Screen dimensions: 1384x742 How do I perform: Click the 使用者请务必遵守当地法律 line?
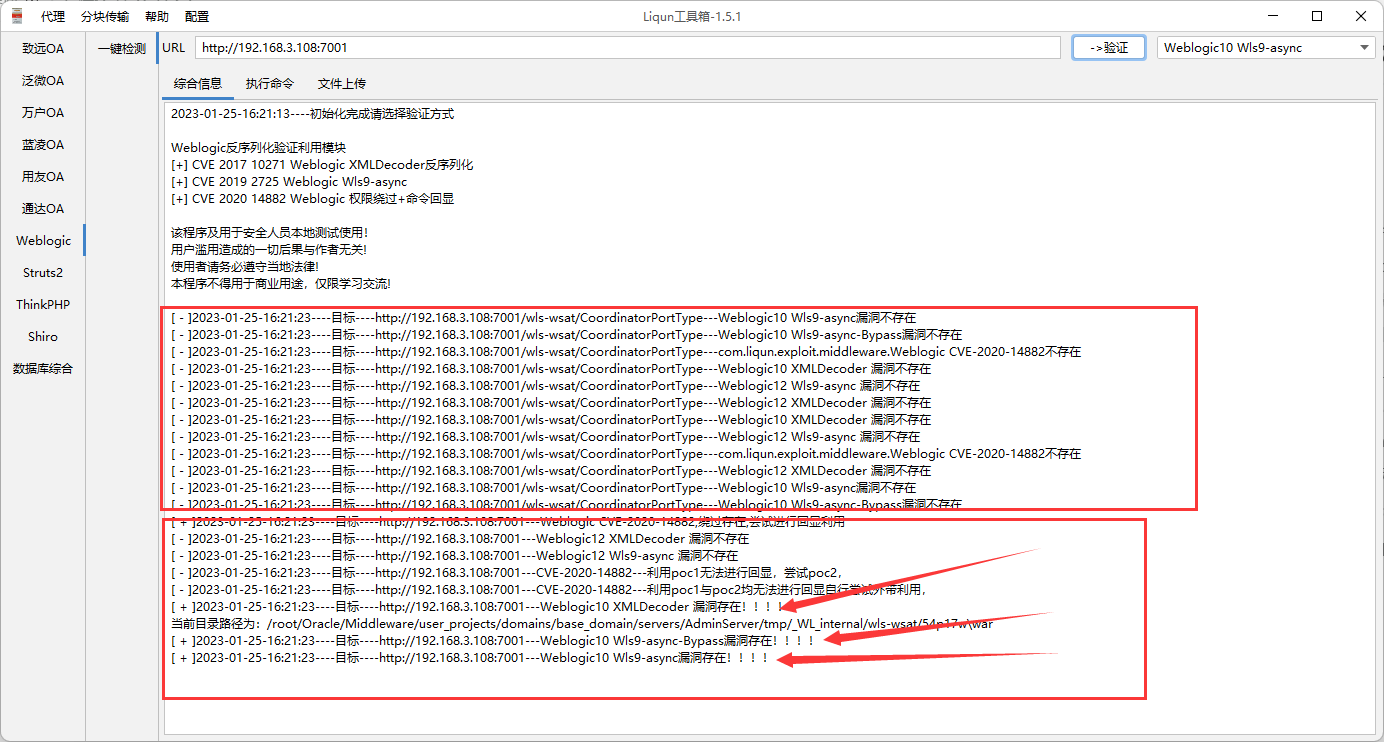pyautogui.click(x=245, y=267)
